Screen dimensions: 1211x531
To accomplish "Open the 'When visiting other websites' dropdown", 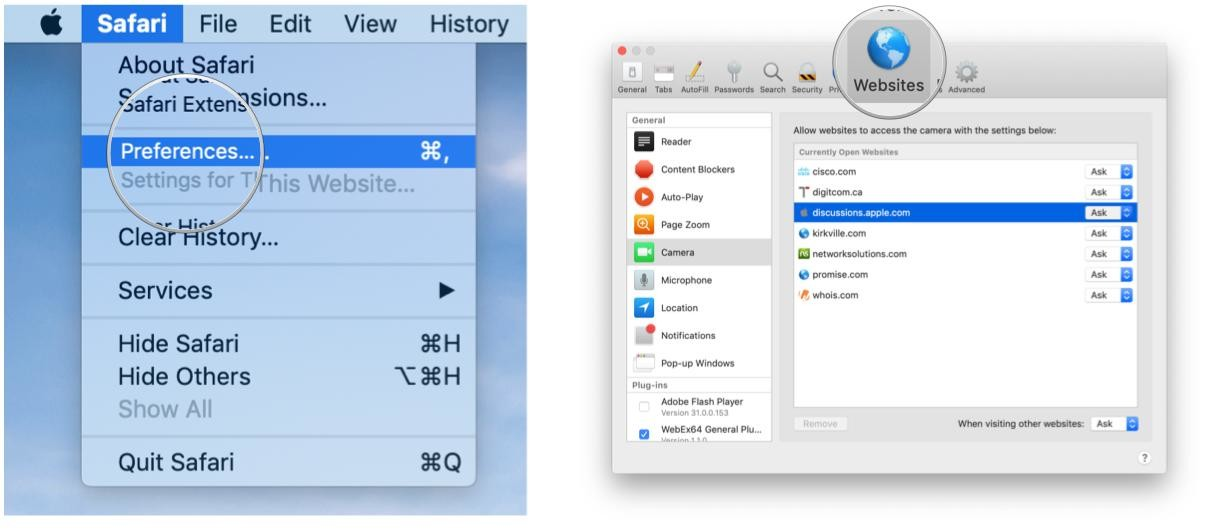I will 1115,424.
